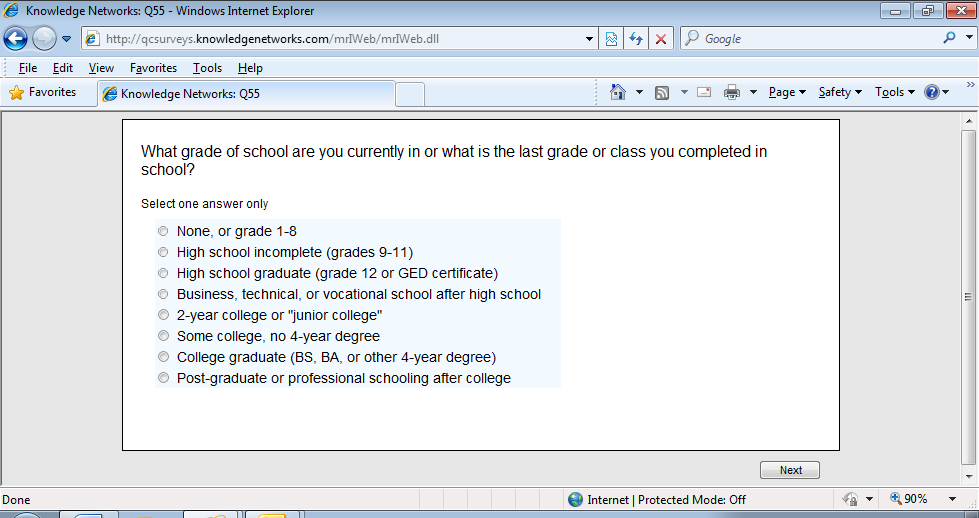Click the Home icon in command bar
This screenshot has width=979, height=518.
pyautogui.click(x=617, y=92)
